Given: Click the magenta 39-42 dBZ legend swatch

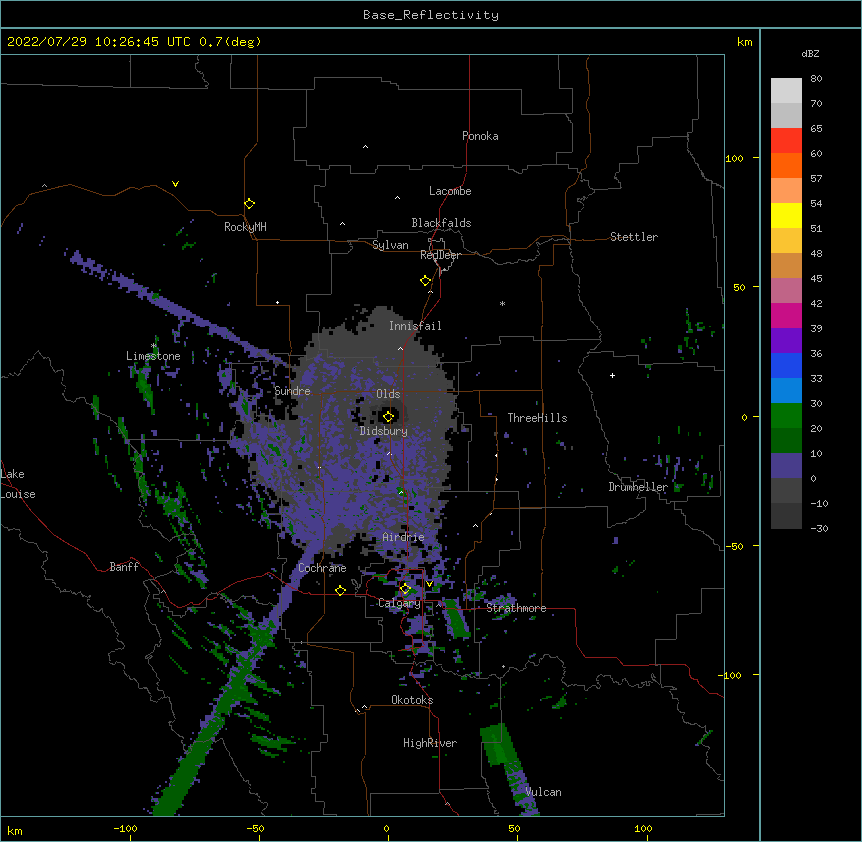Looking at the screenshot, I should click(x=786, y=315).
